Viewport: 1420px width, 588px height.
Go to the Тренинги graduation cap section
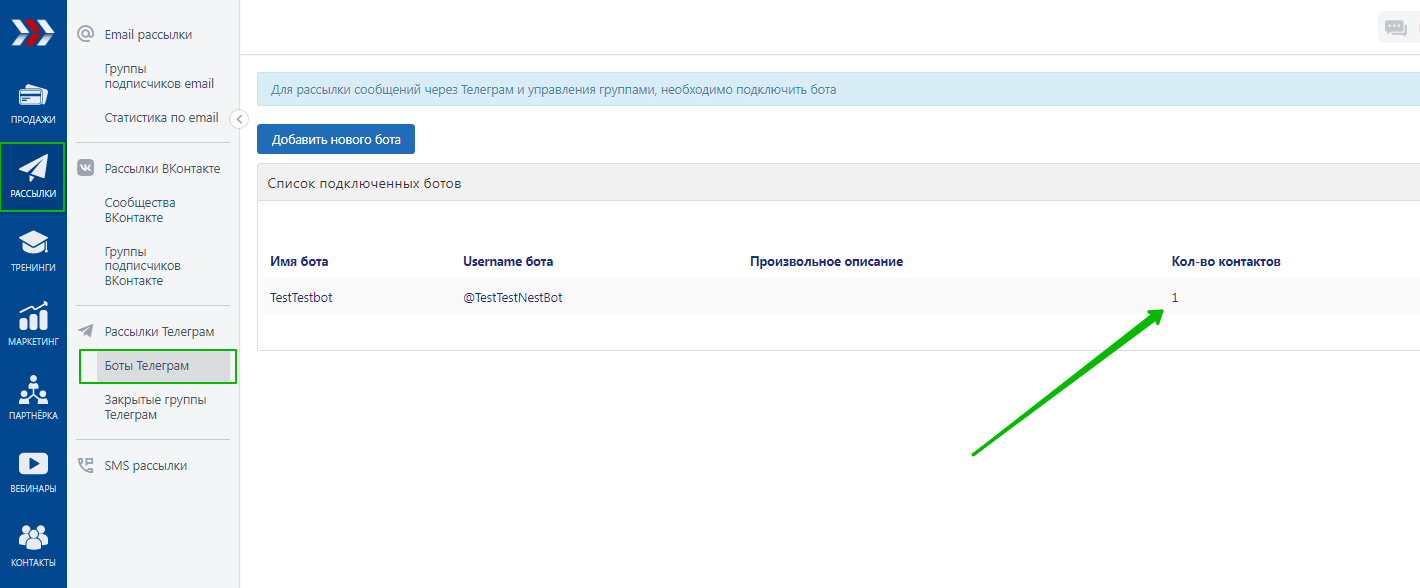click(33, 251)
